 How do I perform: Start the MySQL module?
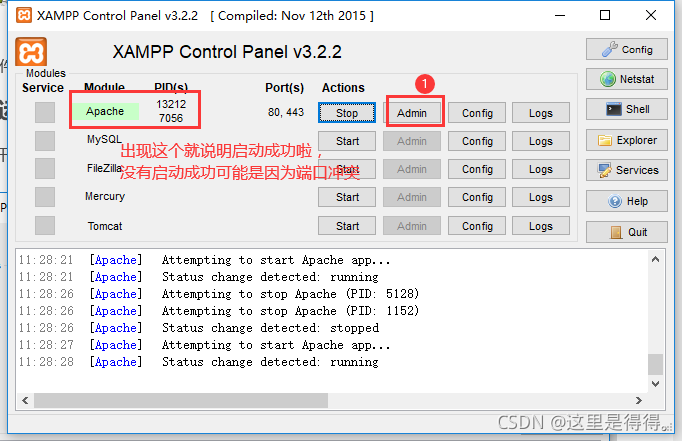(x=347, y=141)
